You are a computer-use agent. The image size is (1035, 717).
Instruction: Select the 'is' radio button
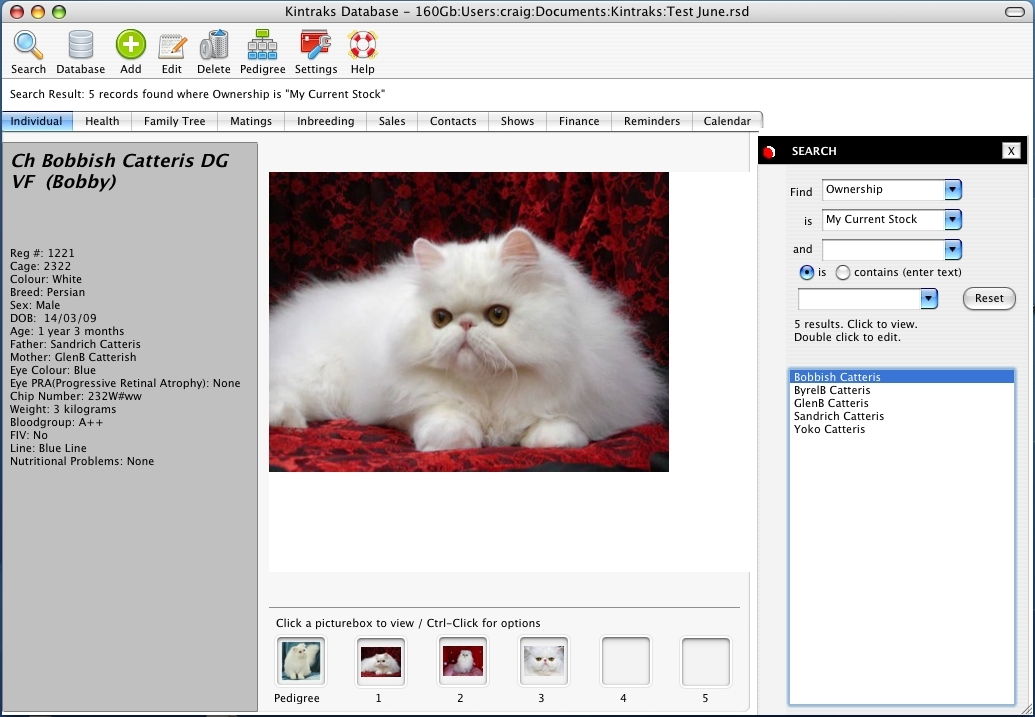point(807,272)
